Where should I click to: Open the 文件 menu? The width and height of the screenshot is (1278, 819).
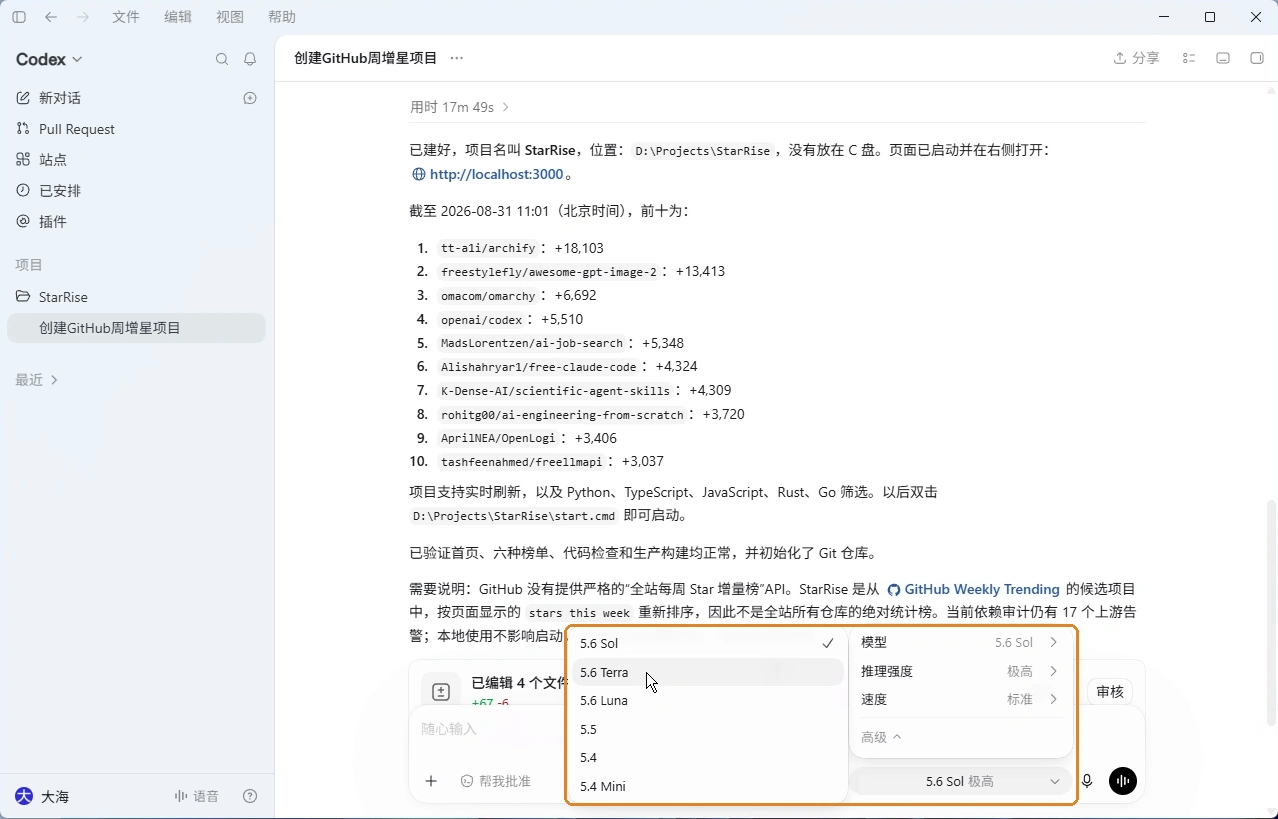coord(126,17)
